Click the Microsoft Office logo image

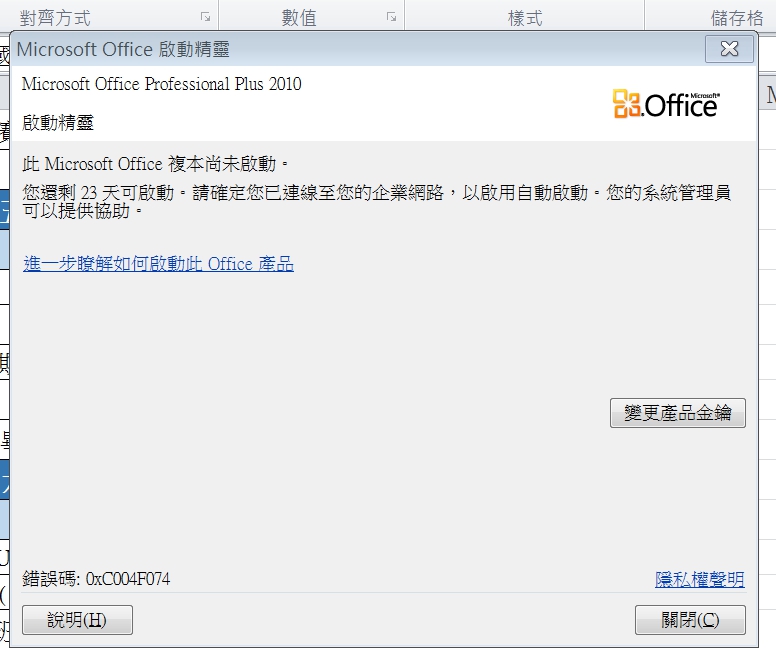666,103
